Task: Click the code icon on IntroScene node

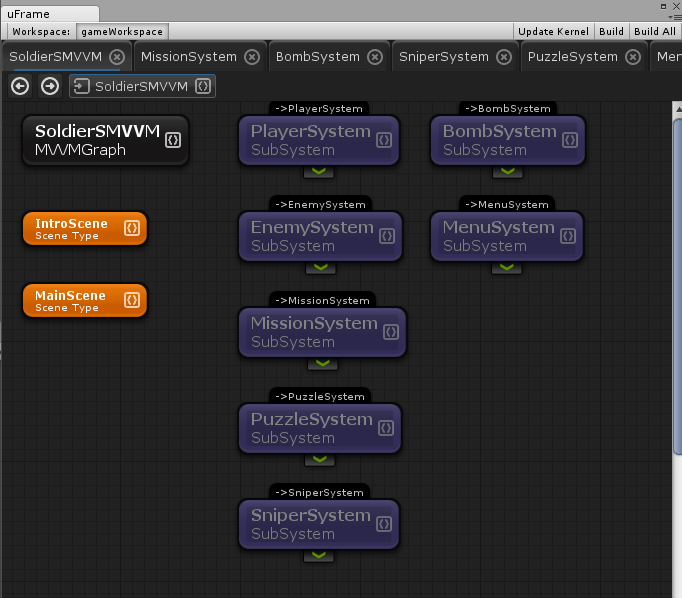Action: pos(131,228)
